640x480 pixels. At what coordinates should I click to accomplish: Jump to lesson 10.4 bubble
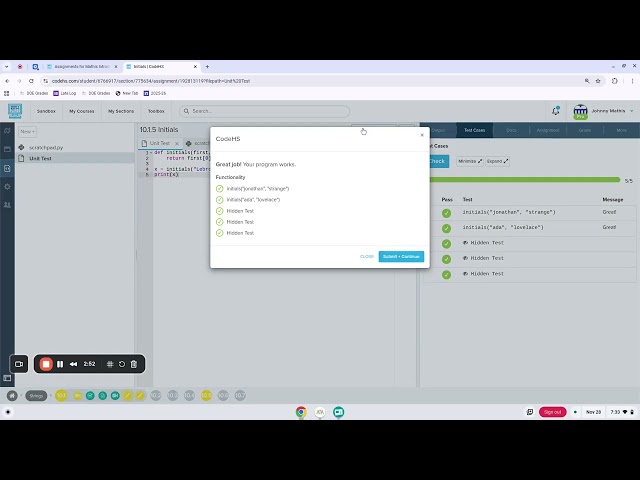(x=189, y=396)
